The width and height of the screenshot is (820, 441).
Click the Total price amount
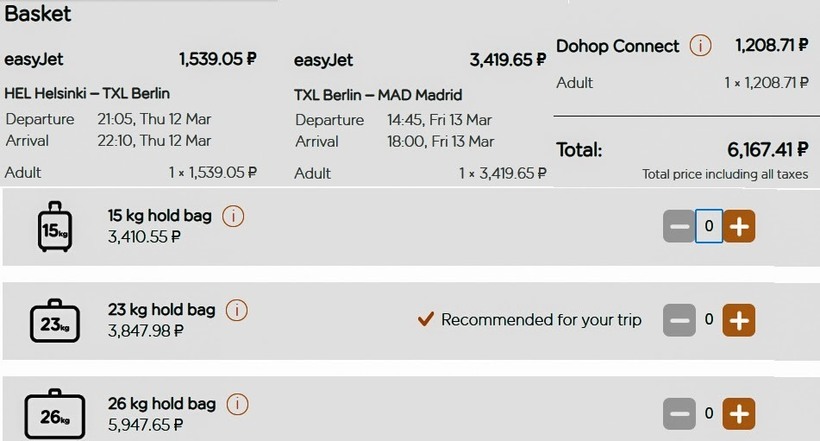click(767, 150)
